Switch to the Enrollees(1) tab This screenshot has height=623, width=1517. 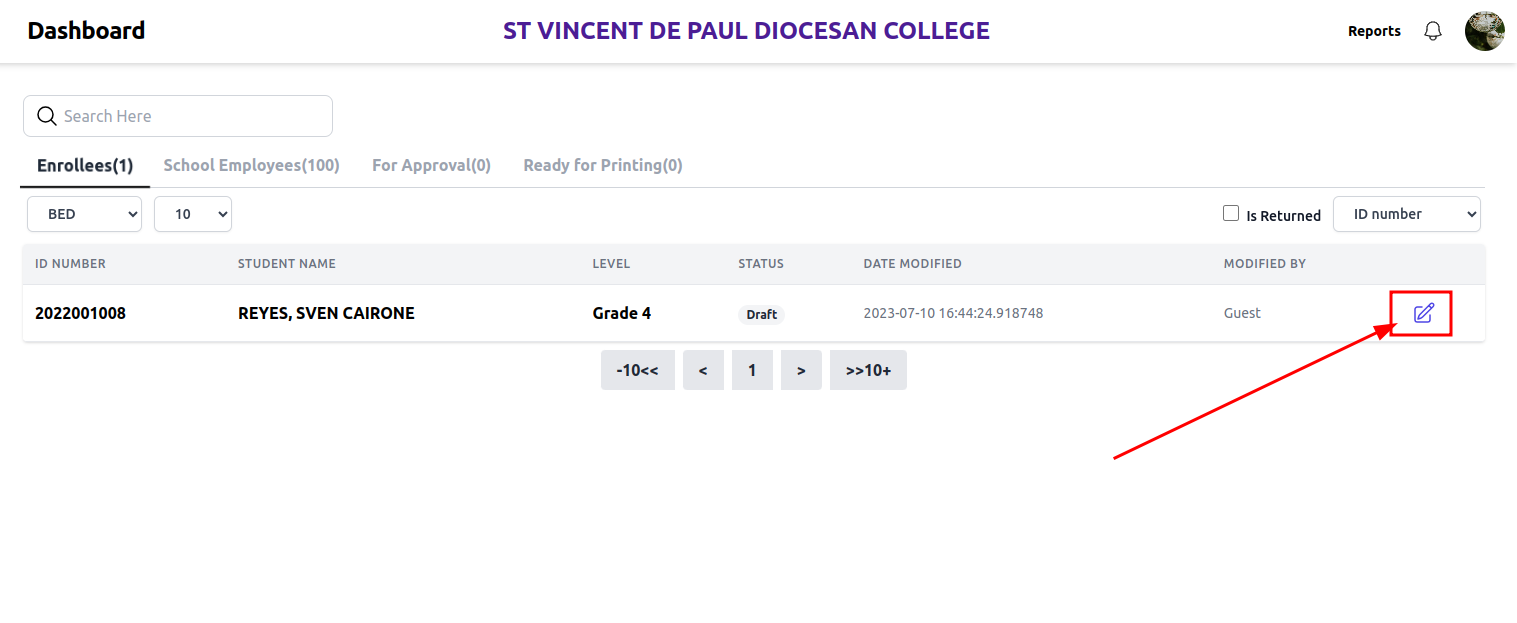point(85,165)
